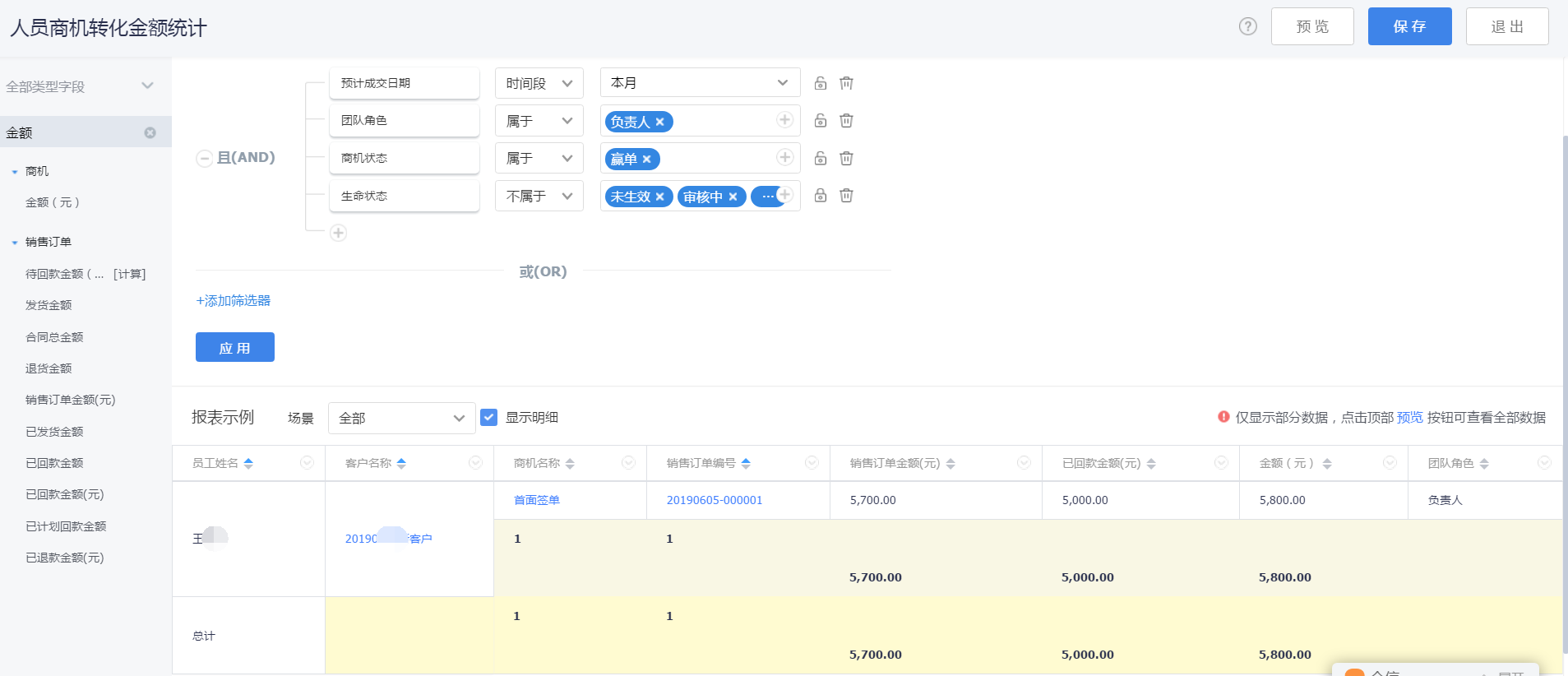Open the 首面签单 opportunity link
The width and height of the screenshot is (1568, 676).
[537, 500]
